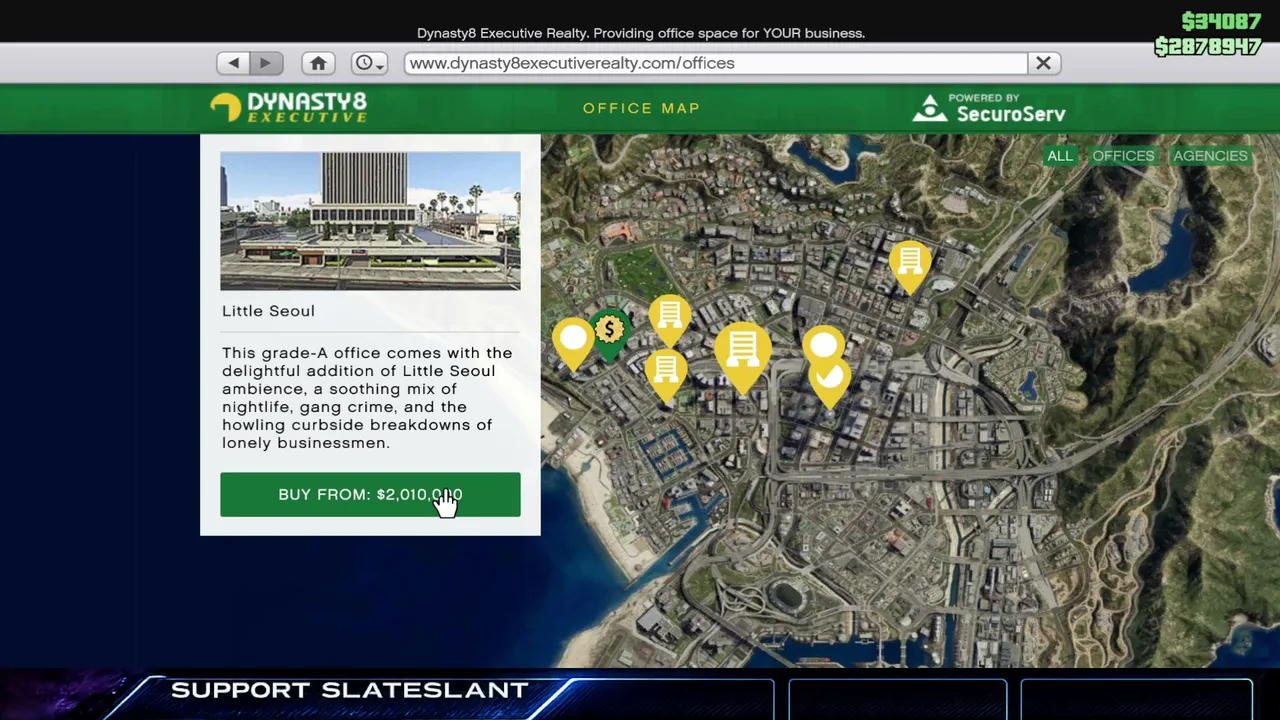Click the $34087 cash balance
The image size is (1280, 720).
(1221, 21)
